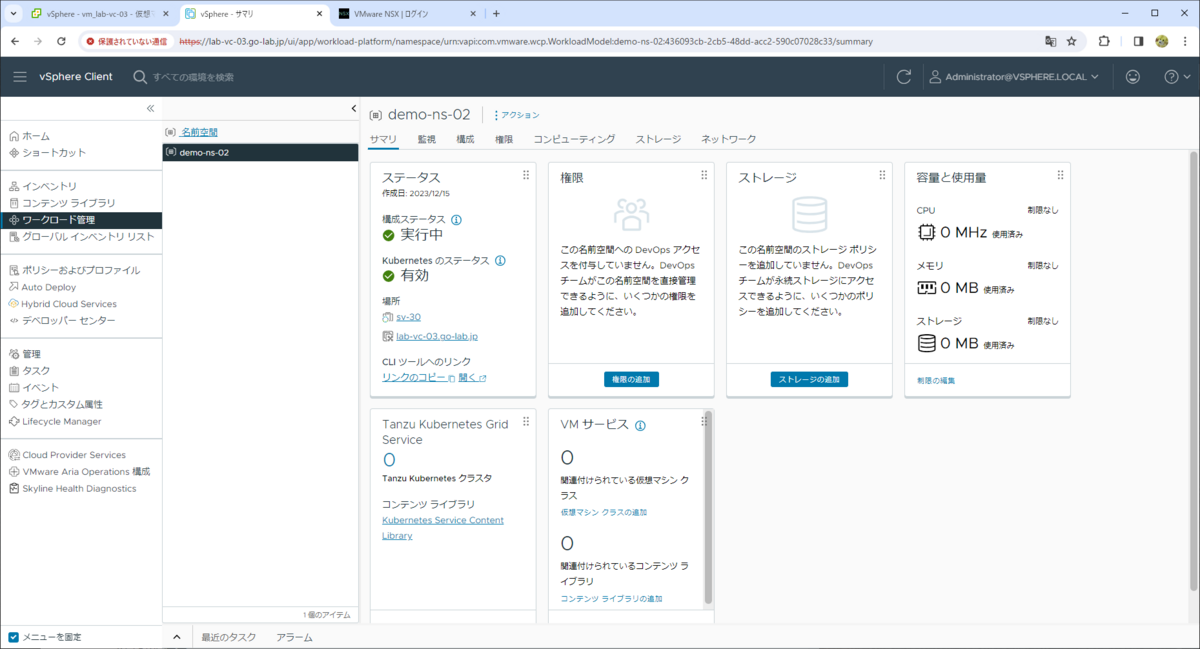This screenshot has width=1200, height=649.
Task: Open ショートカット in the sidebar
Action: coord(54,153)
